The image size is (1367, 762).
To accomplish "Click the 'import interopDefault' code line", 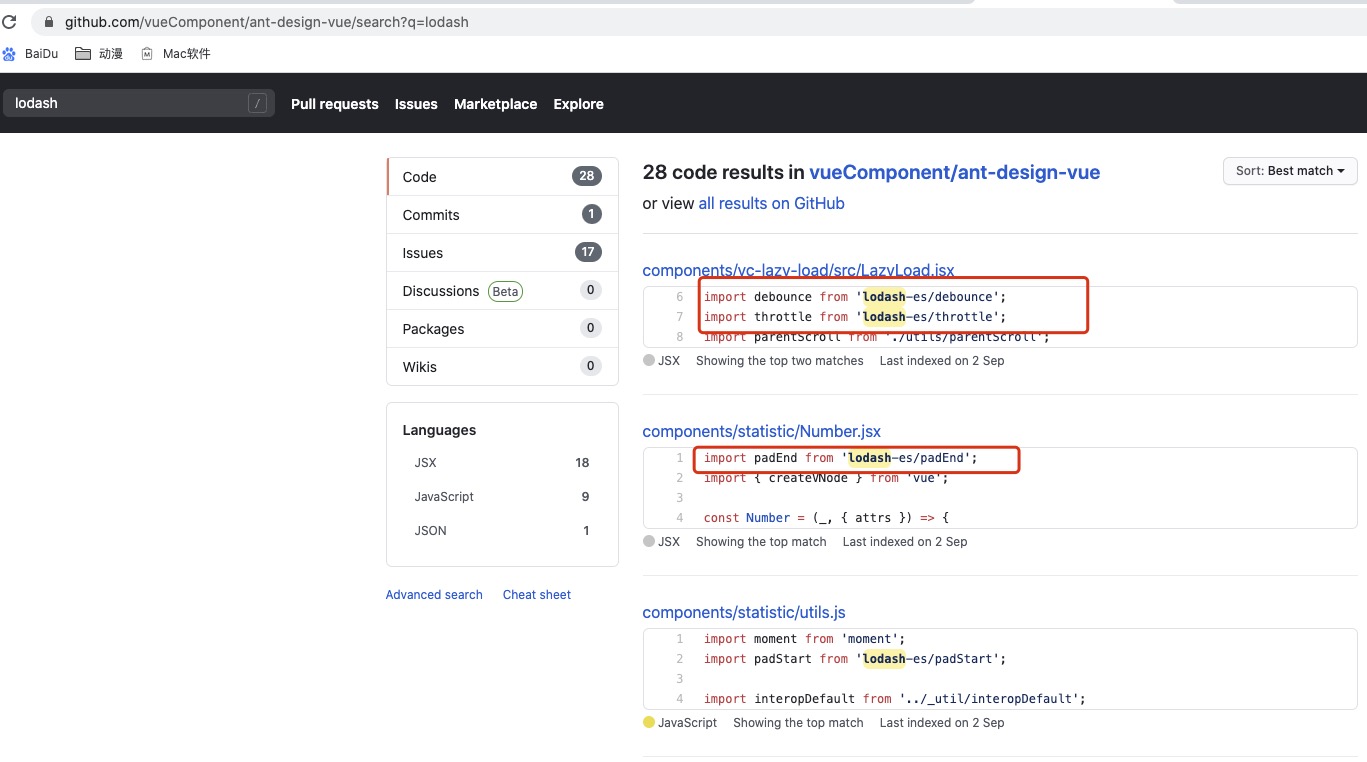I will click(x=895, y=699).
